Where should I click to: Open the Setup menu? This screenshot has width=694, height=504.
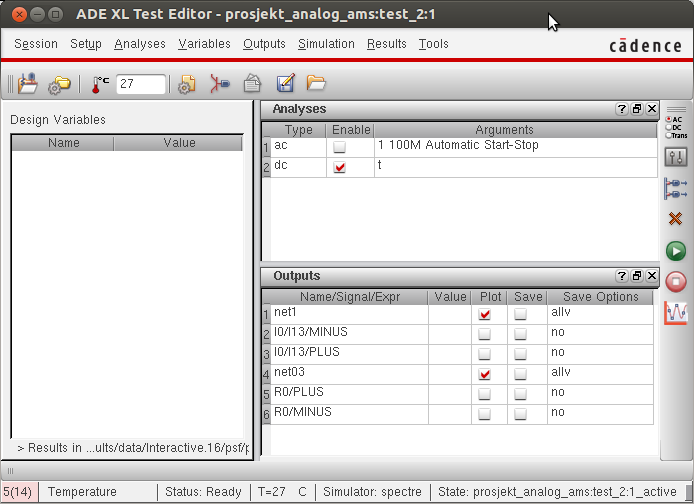coord(86,44)
